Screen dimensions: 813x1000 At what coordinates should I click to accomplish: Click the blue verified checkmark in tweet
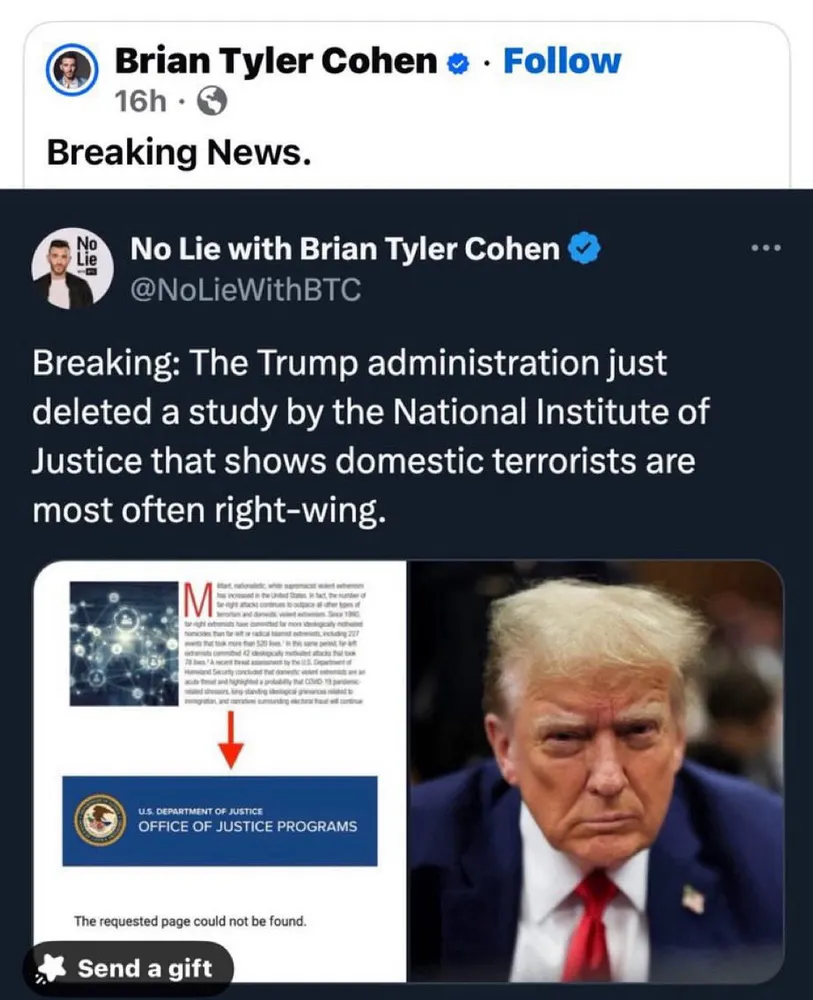pos(584,249)
